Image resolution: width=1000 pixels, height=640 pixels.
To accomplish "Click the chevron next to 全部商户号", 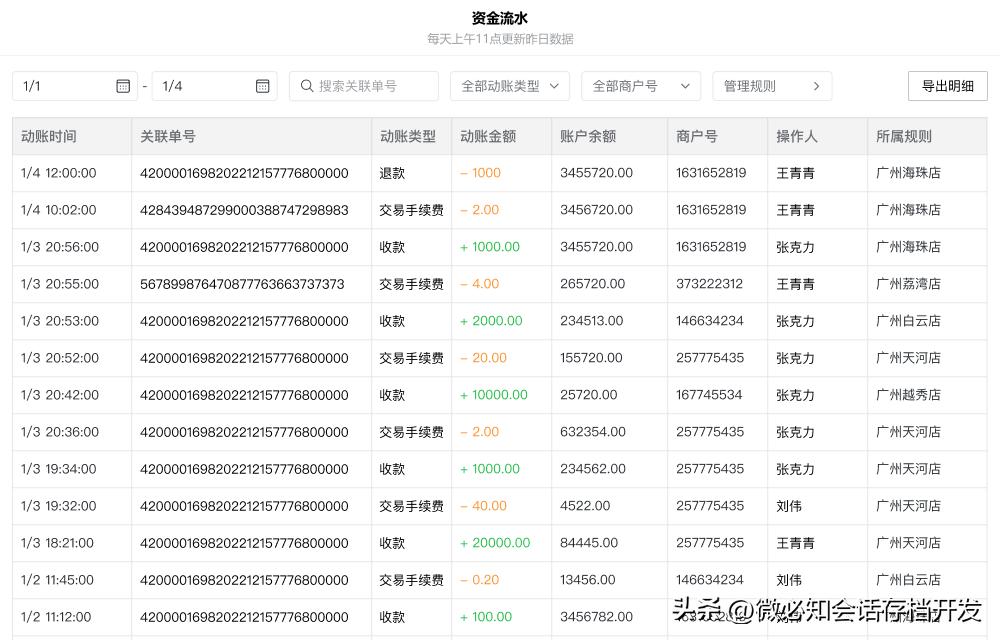I will point(685,86).
